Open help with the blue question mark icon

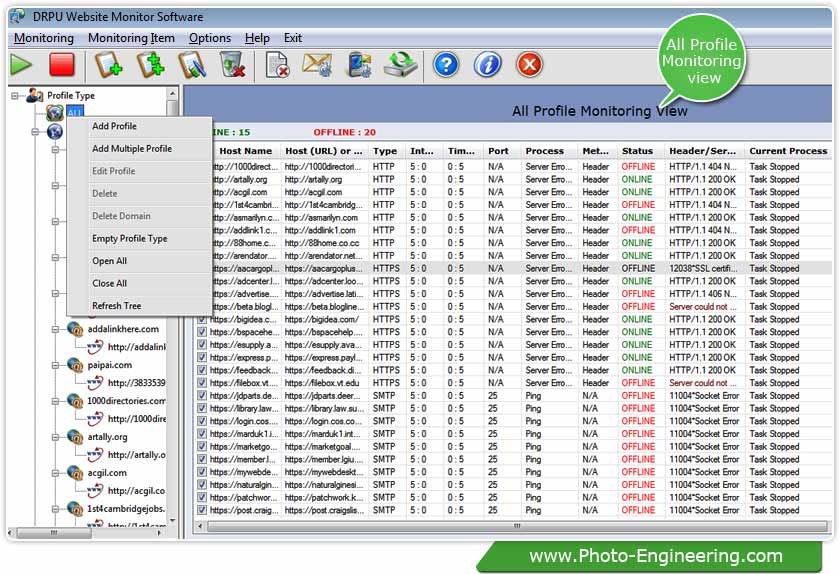coord(446,65)
